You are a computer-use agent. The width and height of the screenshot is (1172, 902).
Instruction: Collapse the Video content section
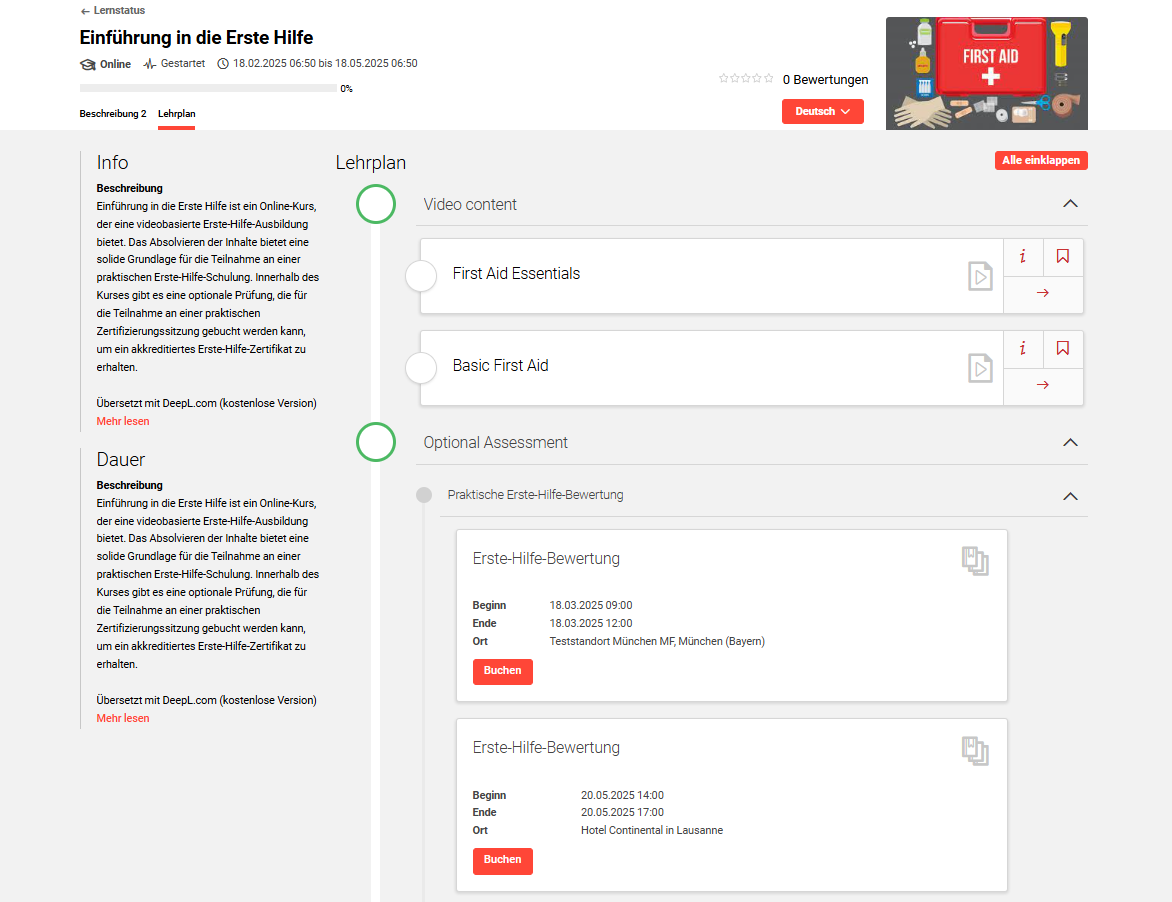[1070, 204]
